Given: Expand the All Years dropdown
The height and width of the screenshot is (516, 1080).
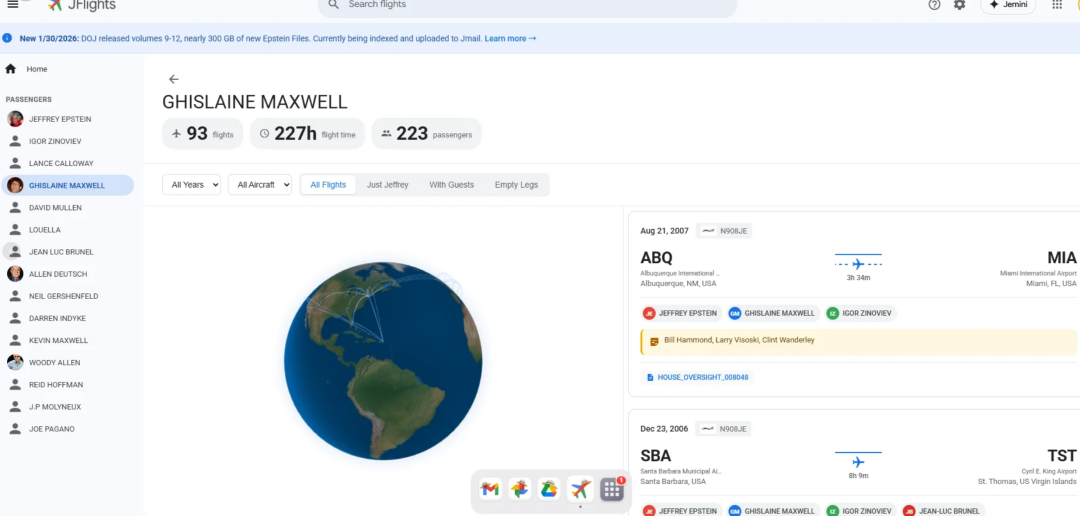Looking at the screenshot, I should [x=191, y=185].
